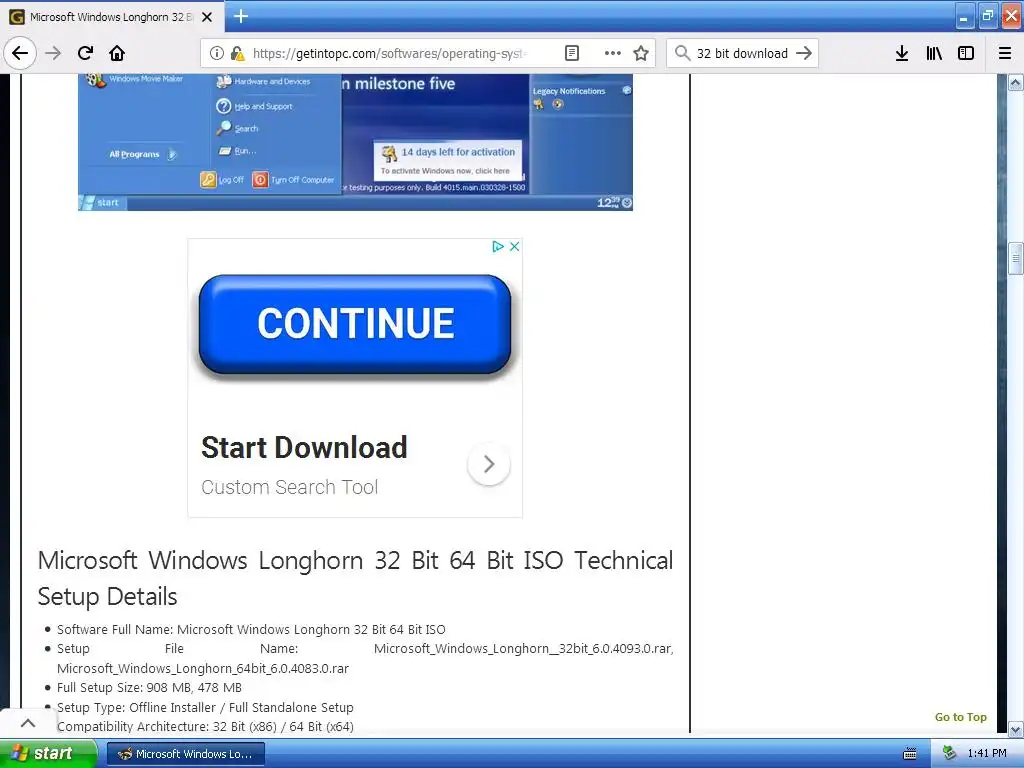Screen dimensions: 1024x768
Task: Click the ad's round arrow chevron button
Action: [x=488, y=464]
